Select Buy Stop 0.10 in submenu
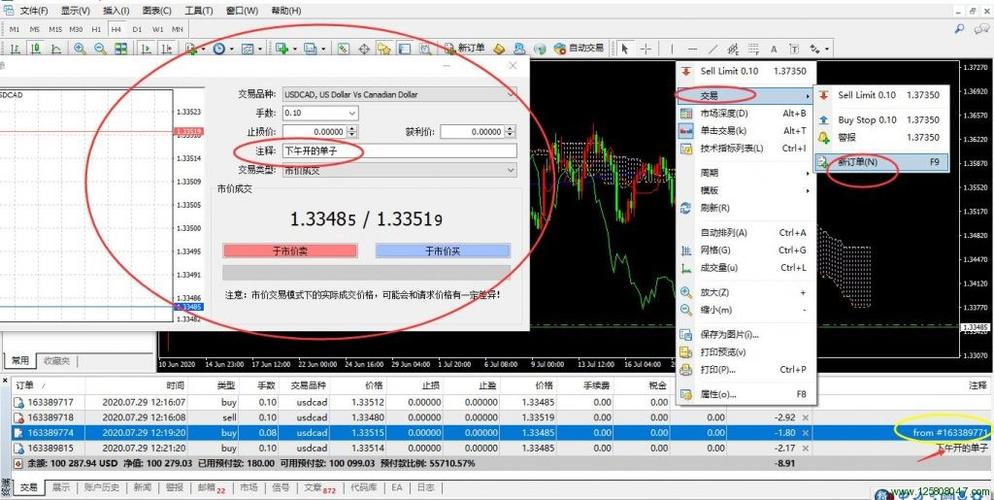Viewport: 994px width, 500px height. click(881, 120)
